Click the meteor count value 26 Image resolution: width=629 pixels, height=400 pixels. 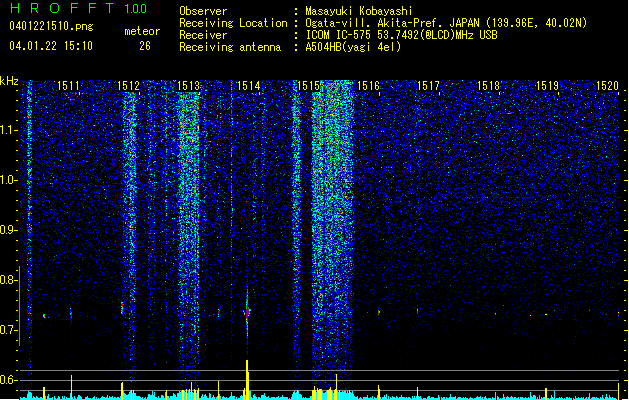pyautogui.click(x=145, y=46)
